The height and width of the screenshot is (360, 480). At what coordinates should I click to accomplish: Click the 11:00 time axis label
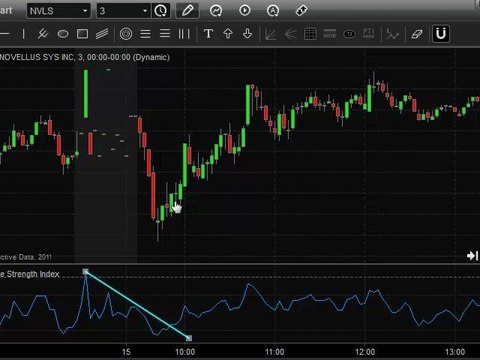tap(275, 352)
